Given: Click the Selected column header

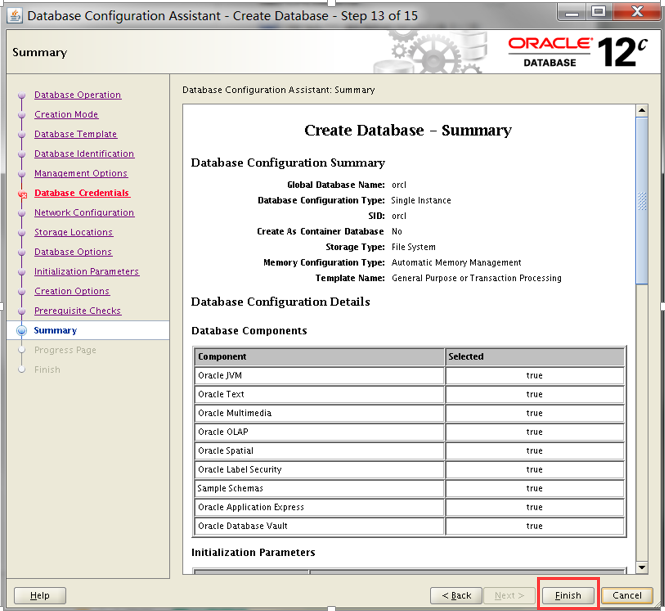Looking at the screenshot, I should tap(535, 357).
